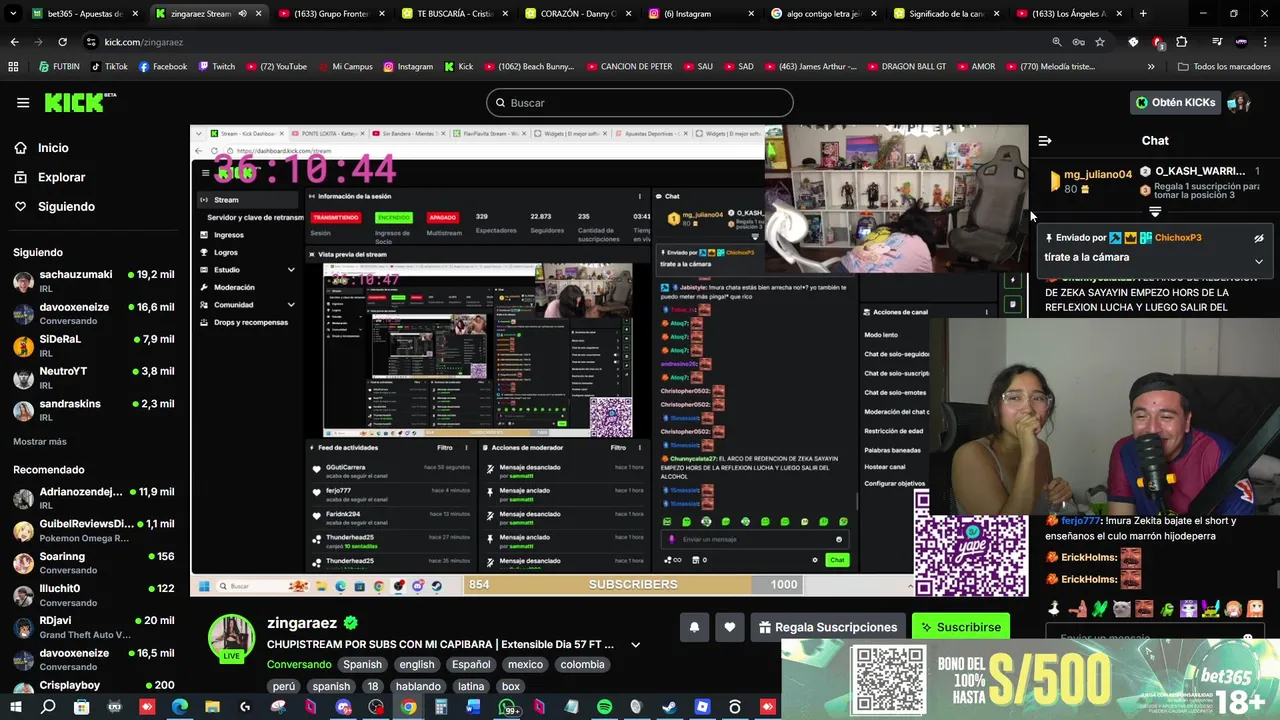Viewport: 1280px width, 720px height.
Task: Open Spotify from the taskbar
Action: [x=604, y=707]
